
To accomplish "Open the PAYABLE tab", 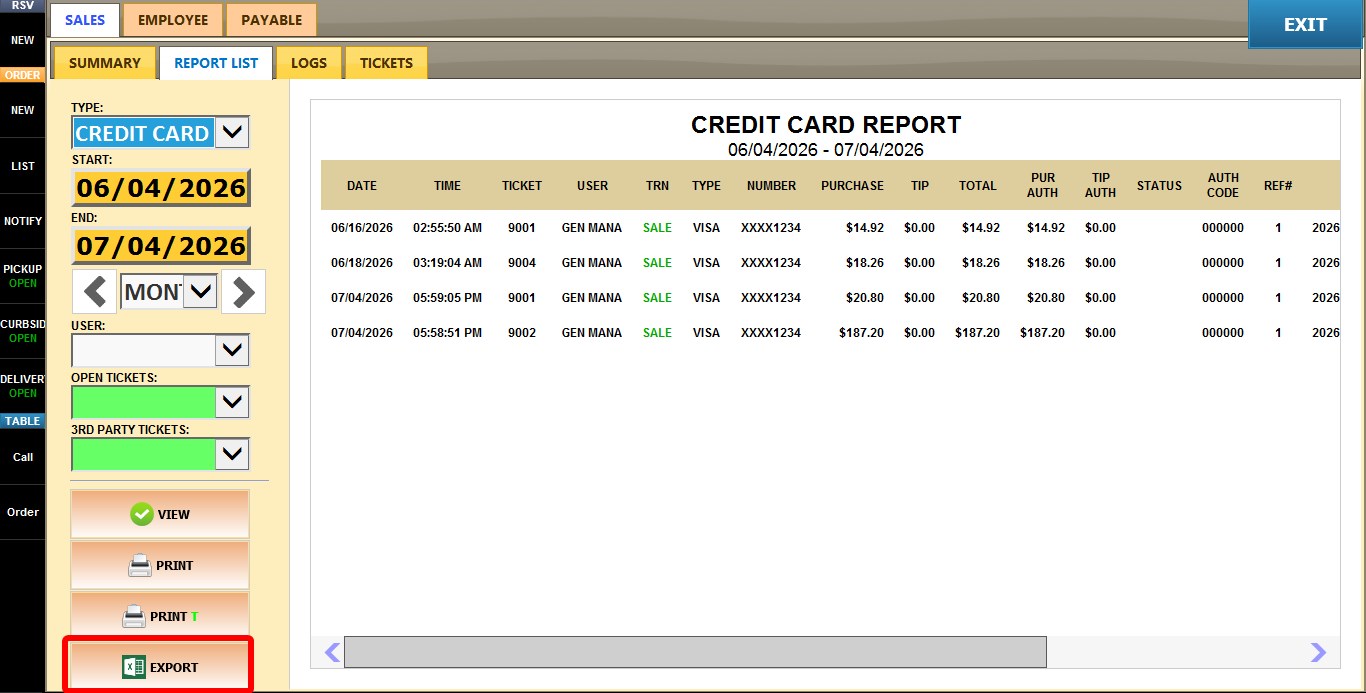I will click(x=271, y=20).
